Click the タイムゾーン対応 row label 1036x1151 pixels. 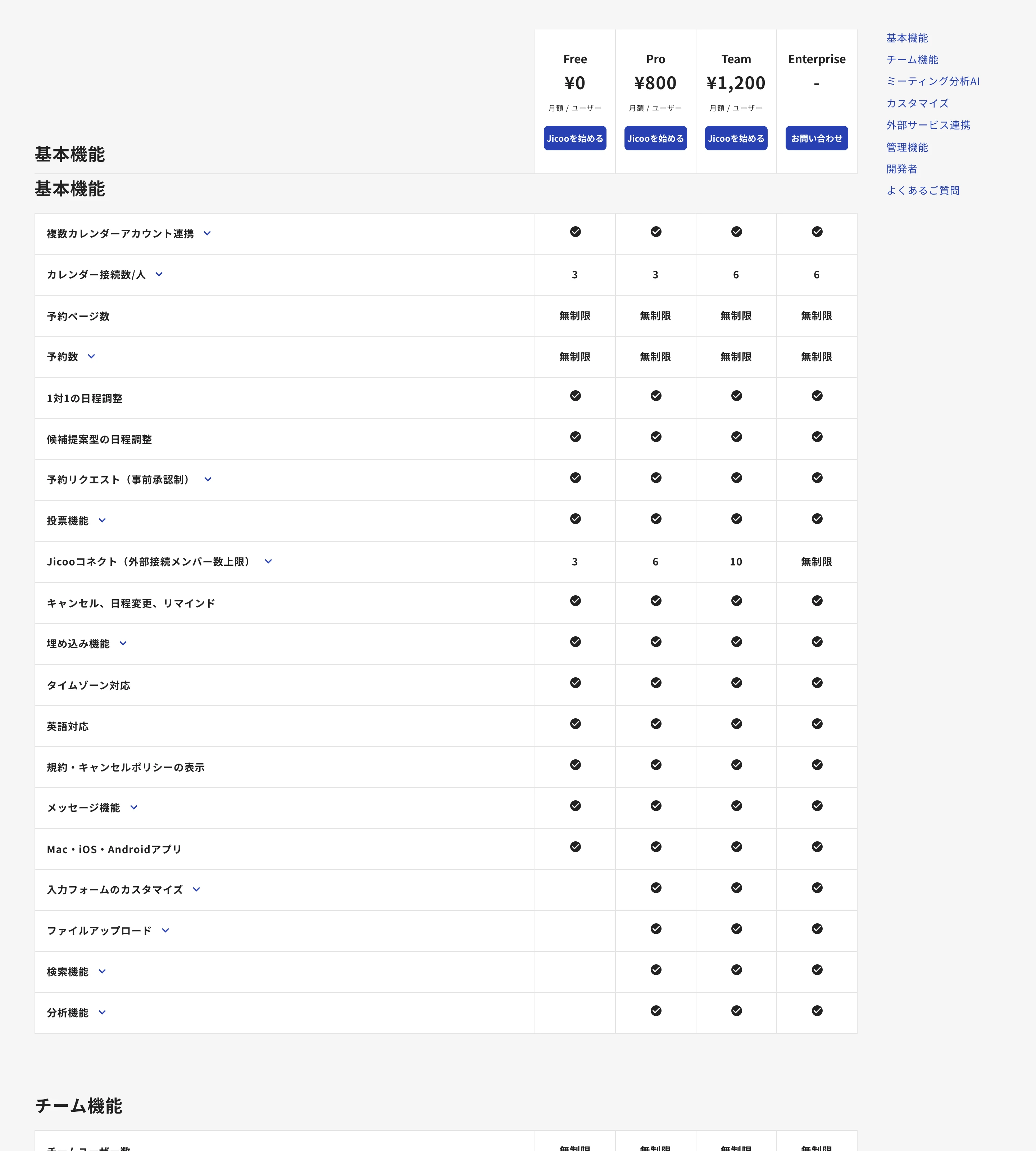(x=88, y=685)
